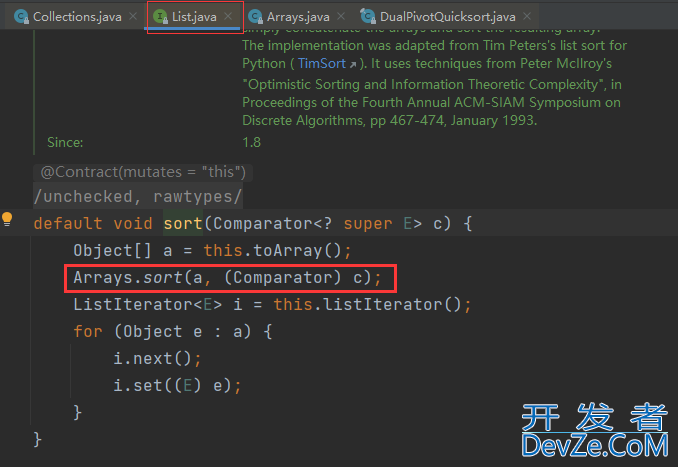678x467 pixels.
Task: Close the List.java tab
Action: pyautogui.click(x=228, y=16)
